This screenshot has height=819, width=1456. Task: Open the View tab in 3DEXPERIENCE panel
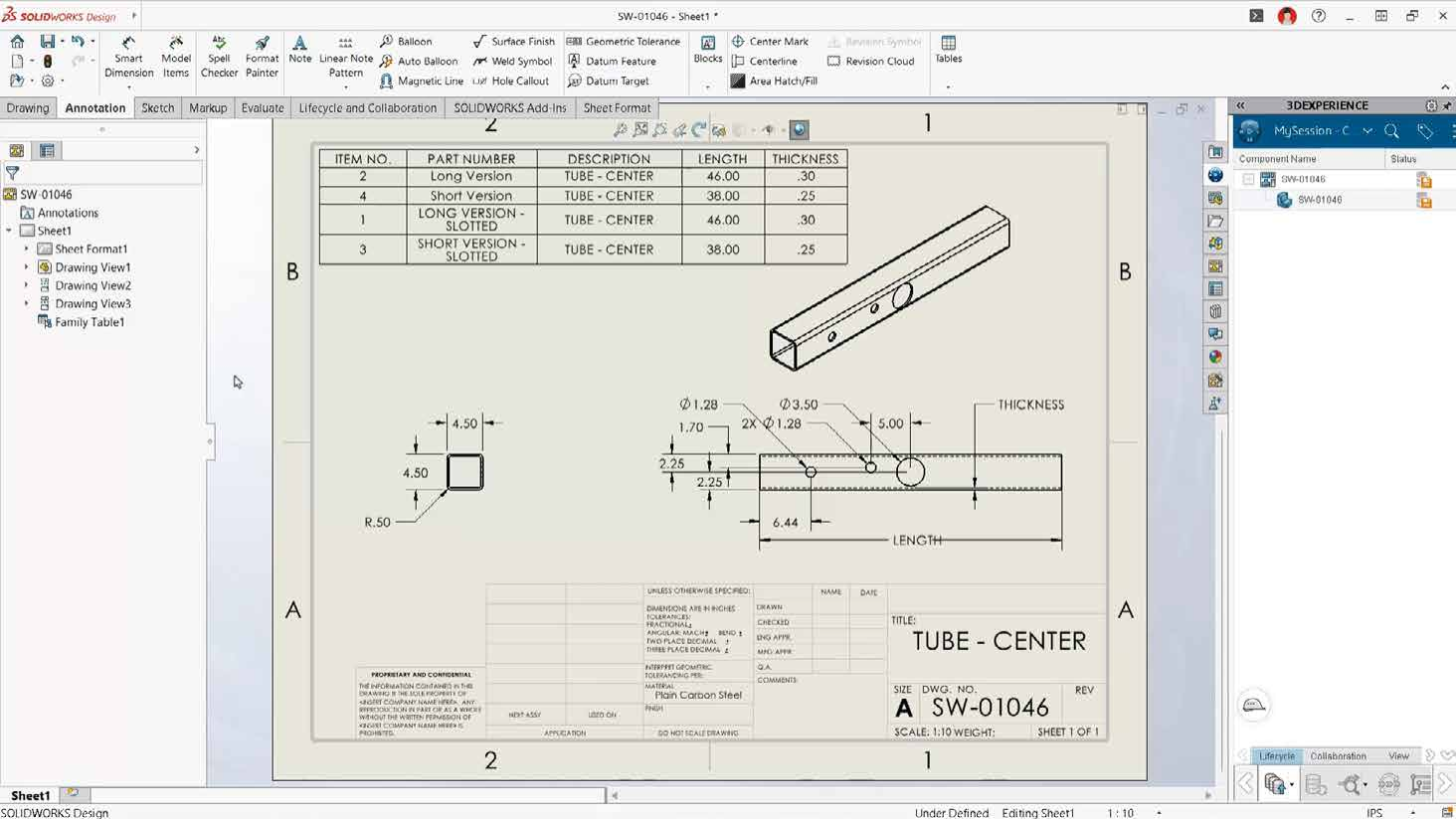(1398, 756)
